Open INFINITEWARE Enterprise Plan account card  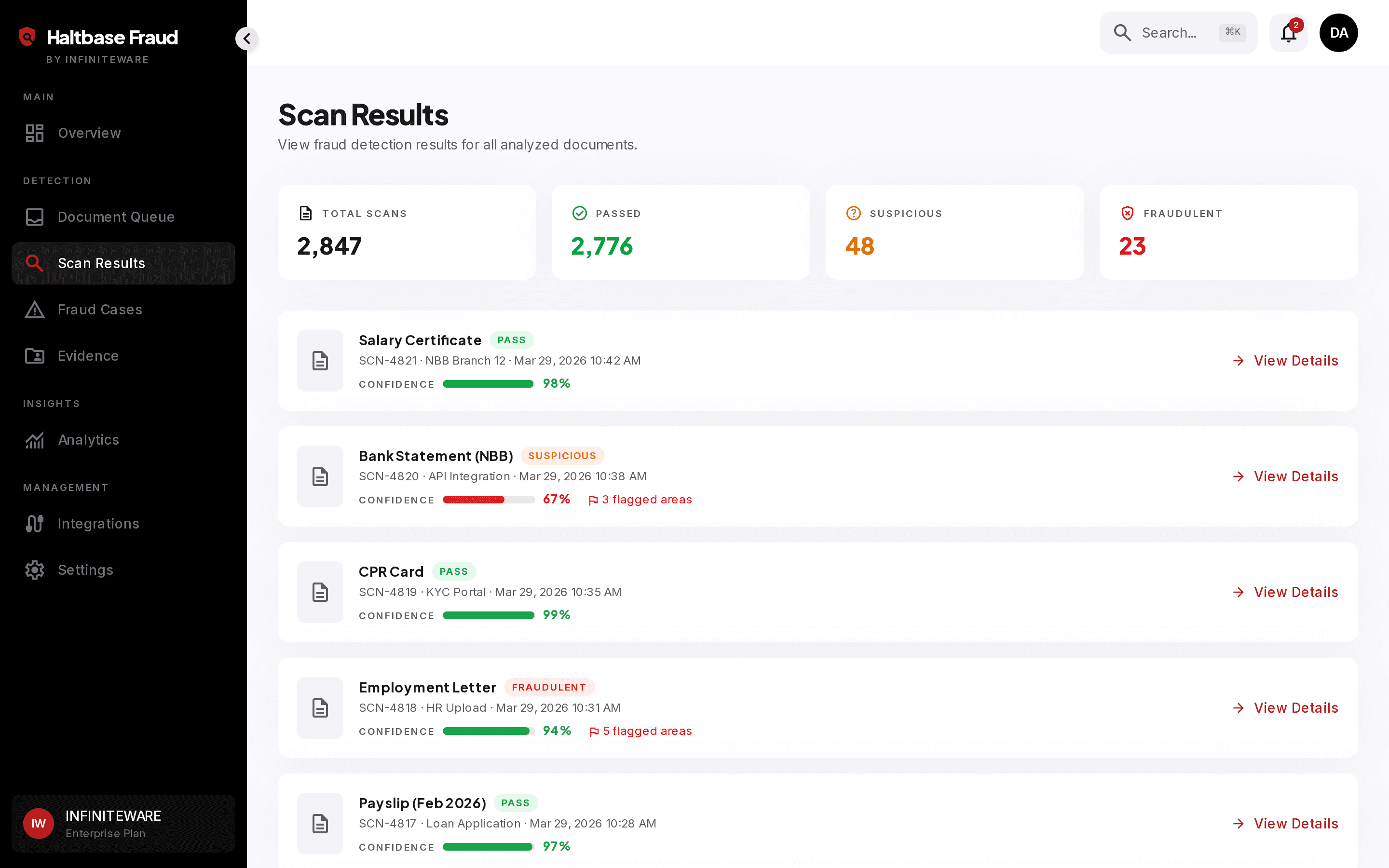[123, 824]
